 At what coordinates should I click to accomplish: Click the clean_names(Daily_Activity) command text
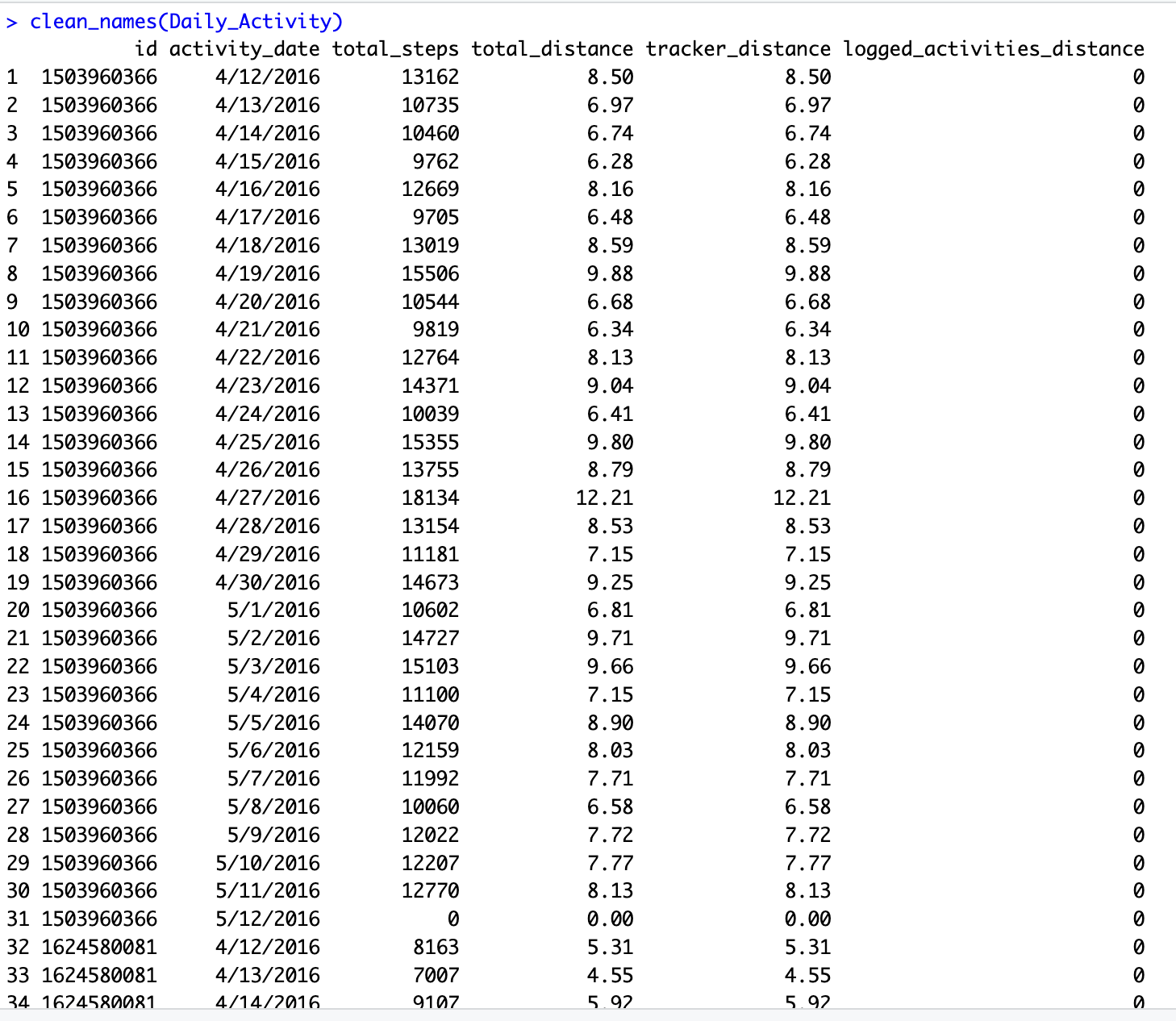[186, 22]
